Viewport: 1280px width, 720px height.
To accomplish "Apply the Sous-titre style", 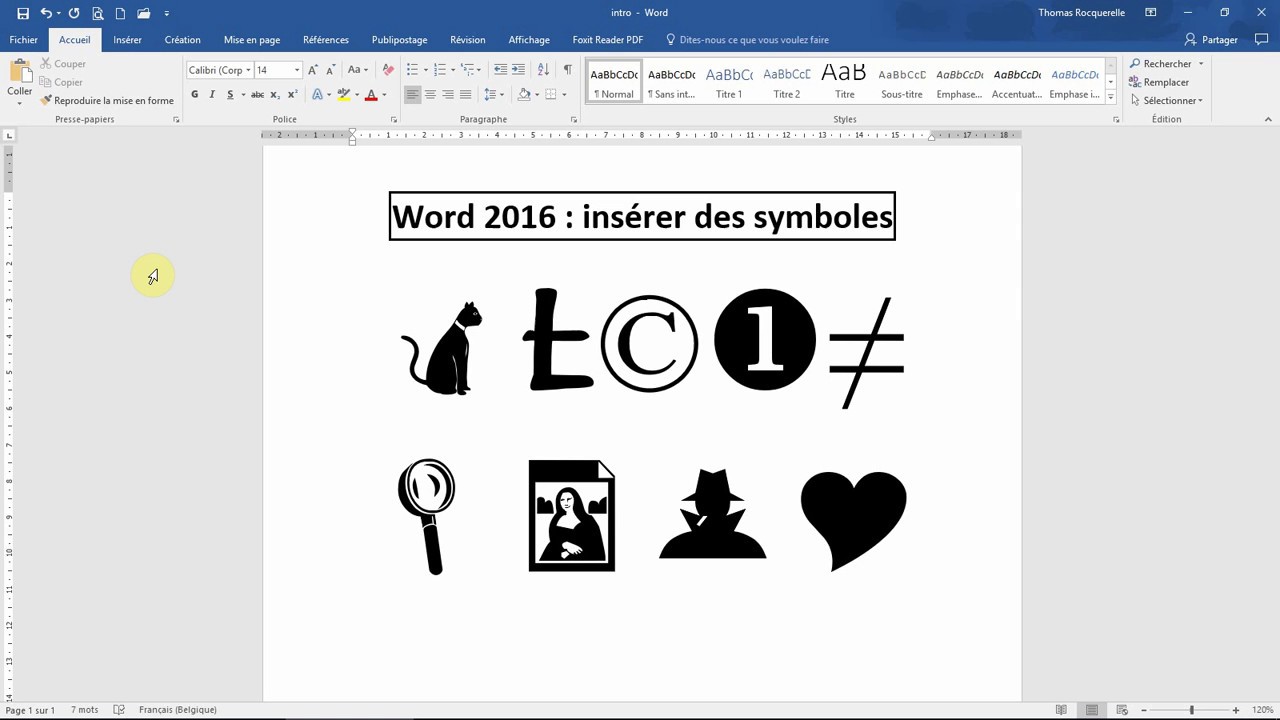I will click(x=902, y=81).
